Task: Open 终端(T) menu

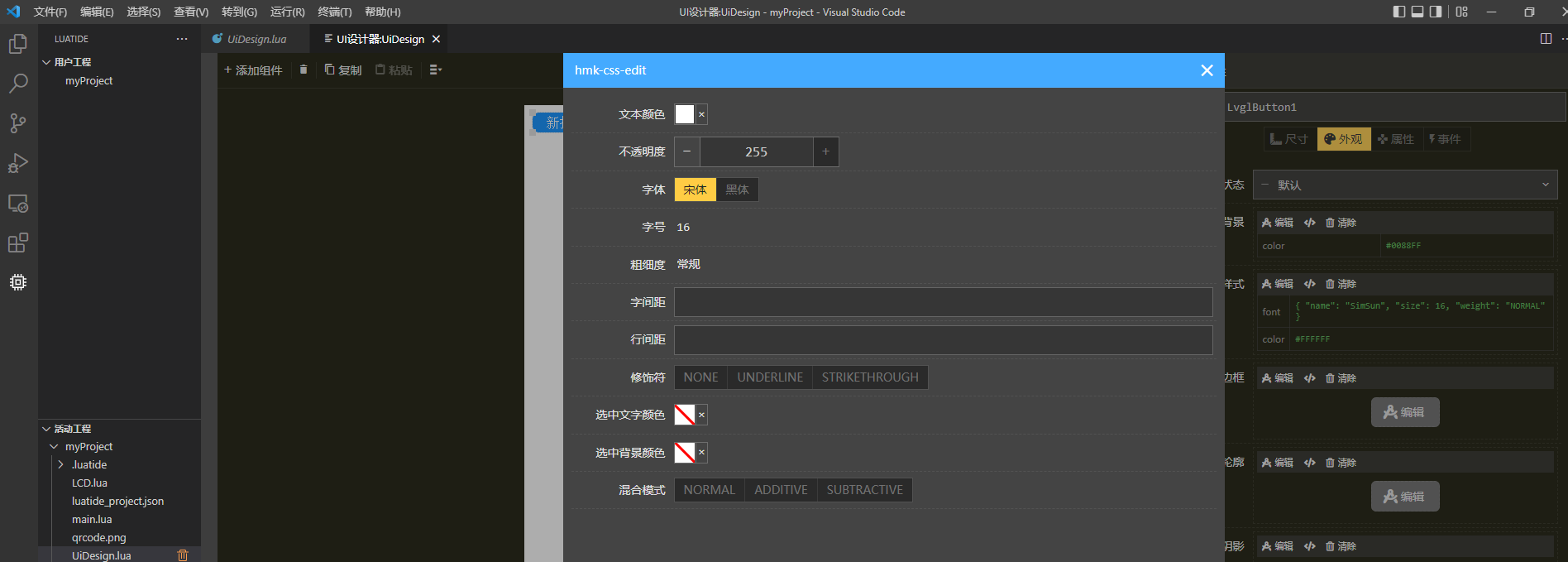Action: click(335, 12)
